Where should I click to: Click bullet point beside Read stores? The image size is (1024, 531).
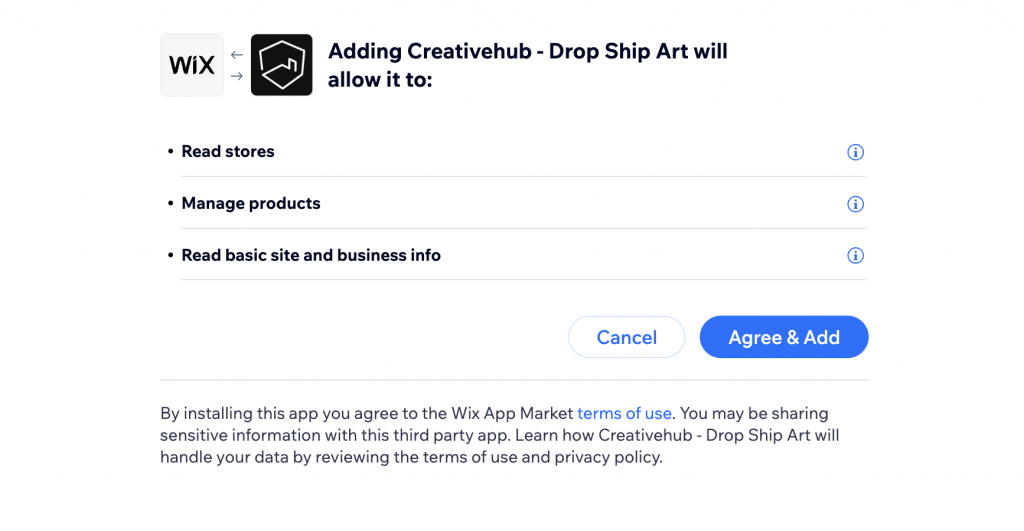170,152
